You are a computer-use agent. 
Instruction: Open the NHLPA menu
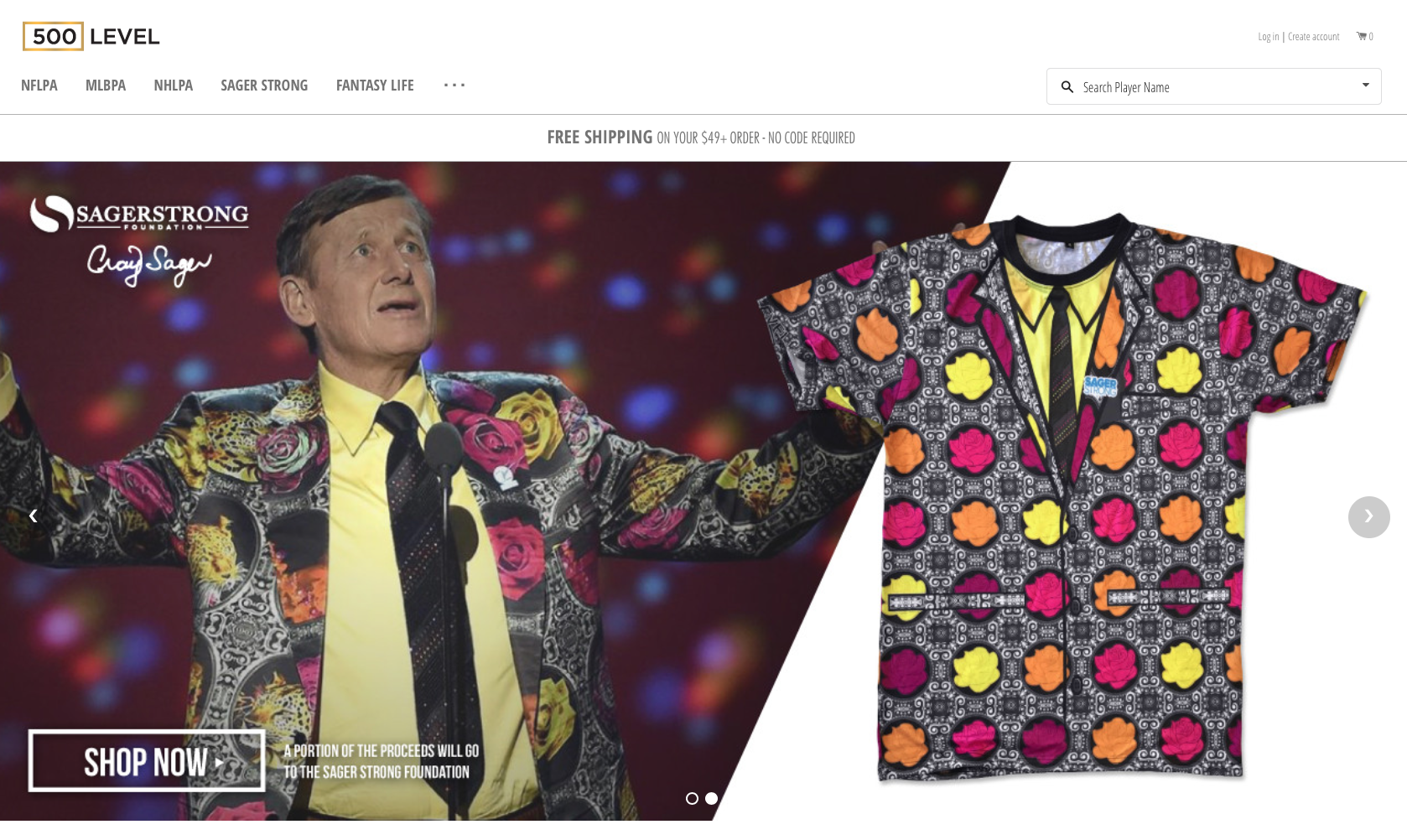(x=174, y=86)
